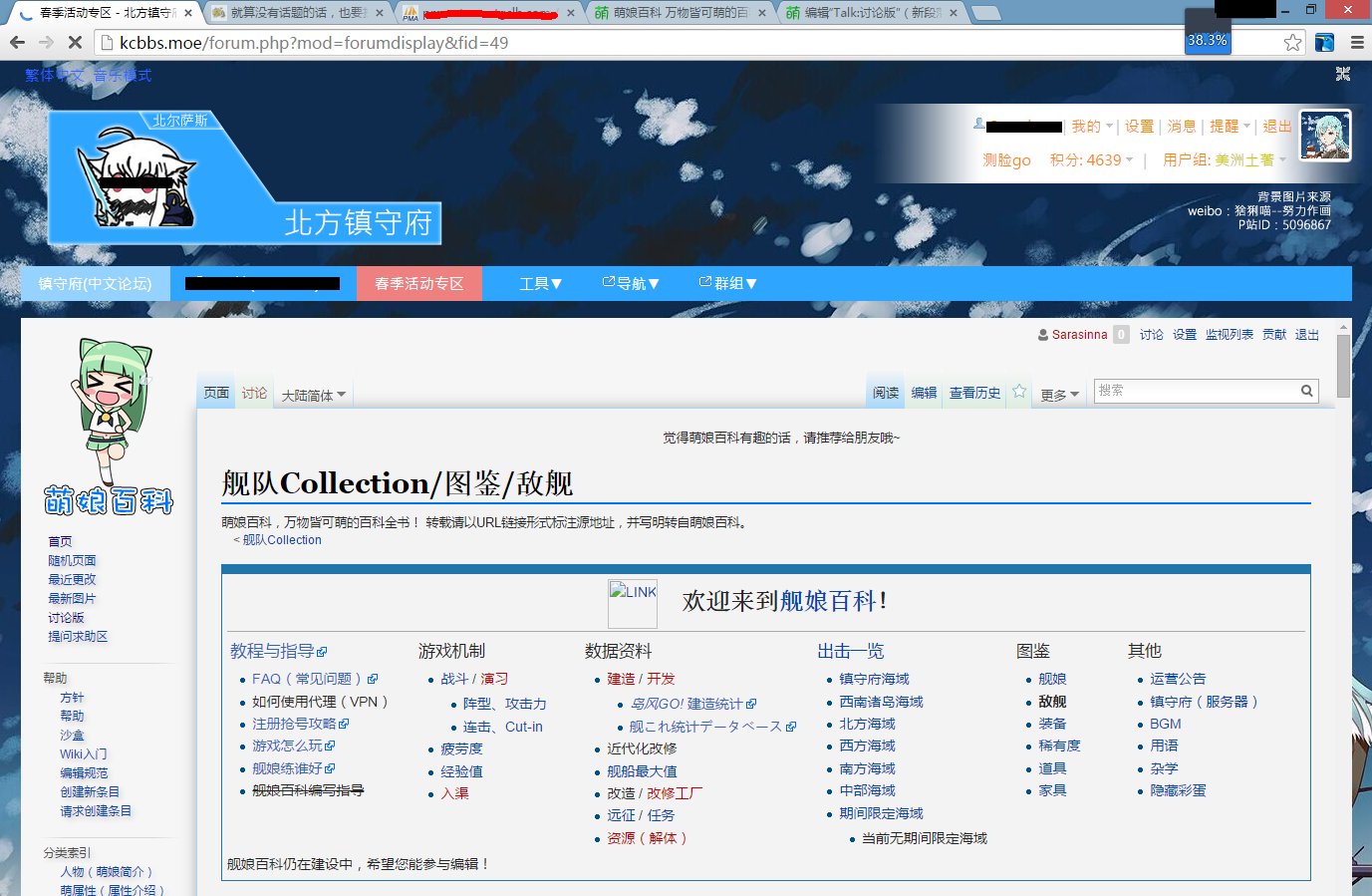Open the 镇守府海域 link
The height and width of the screenshot is (896, 1372).
coord(874,679)
